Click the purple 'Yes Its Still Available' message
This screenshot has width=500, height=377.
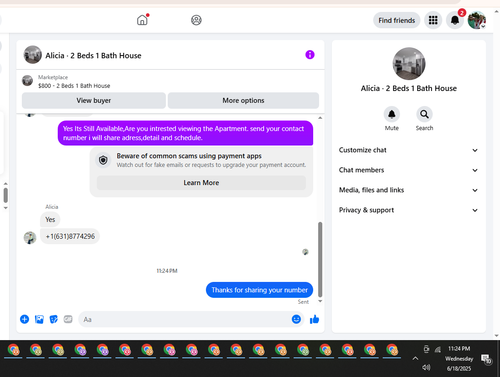(x=185, y=133)
